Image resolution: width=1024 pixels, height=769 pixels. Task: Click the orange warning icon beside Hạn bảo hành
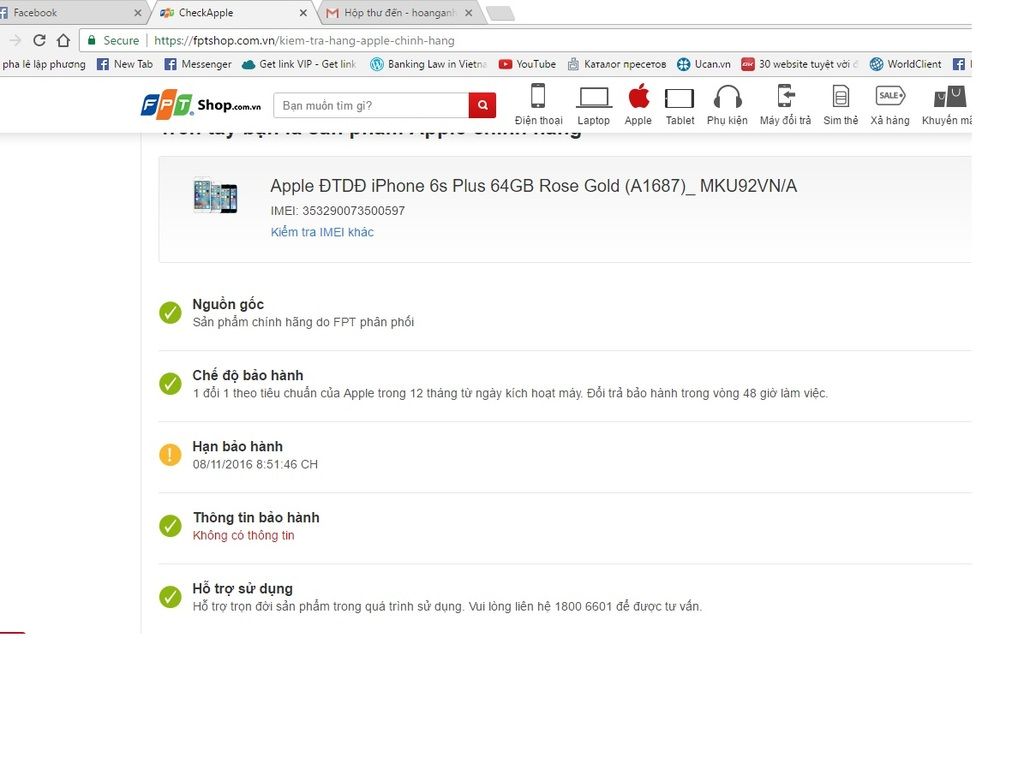tap(170, 454)
